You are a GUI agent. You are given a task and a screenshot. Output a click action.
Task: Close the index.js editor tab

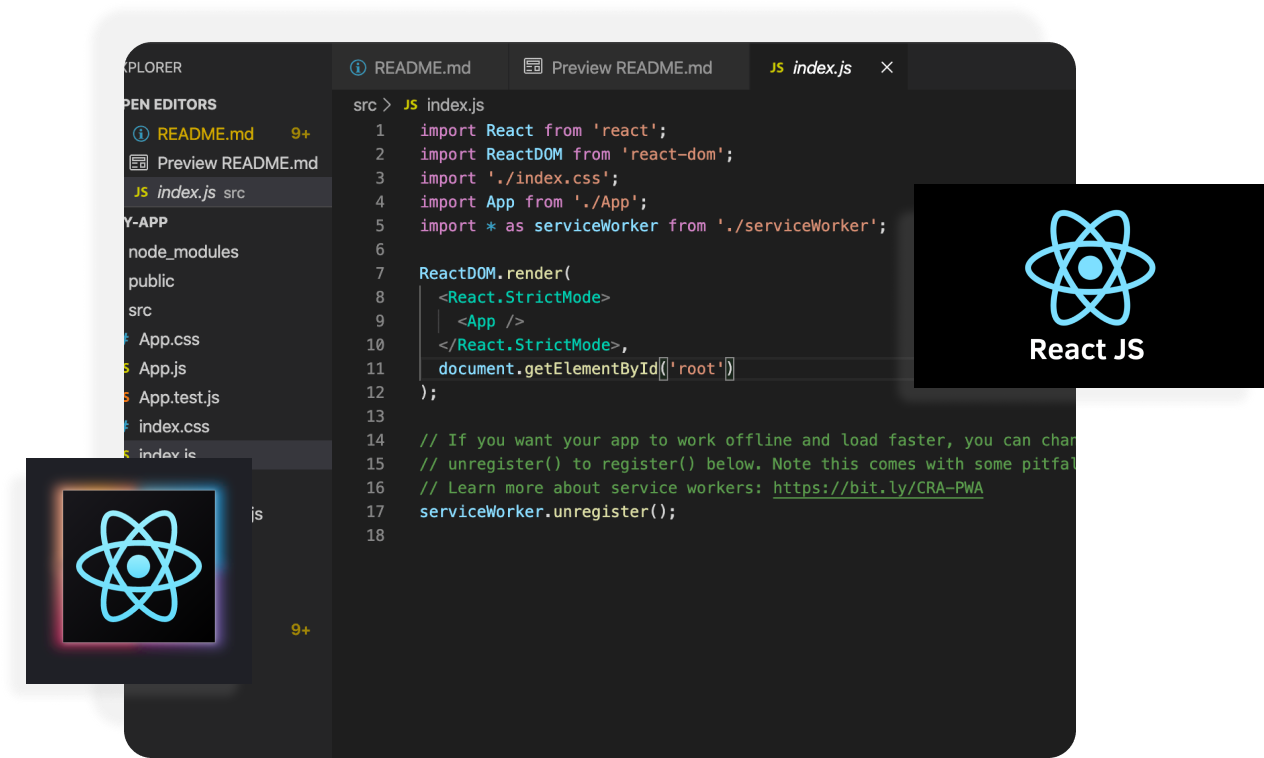(886, 67)
